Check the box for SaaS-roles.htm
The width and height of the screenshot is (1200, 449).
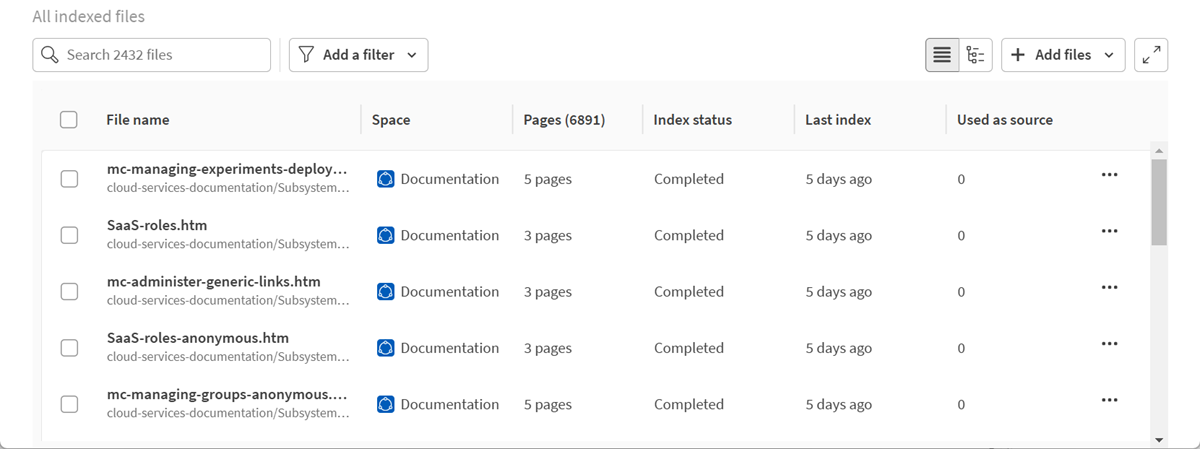[69, 235]
